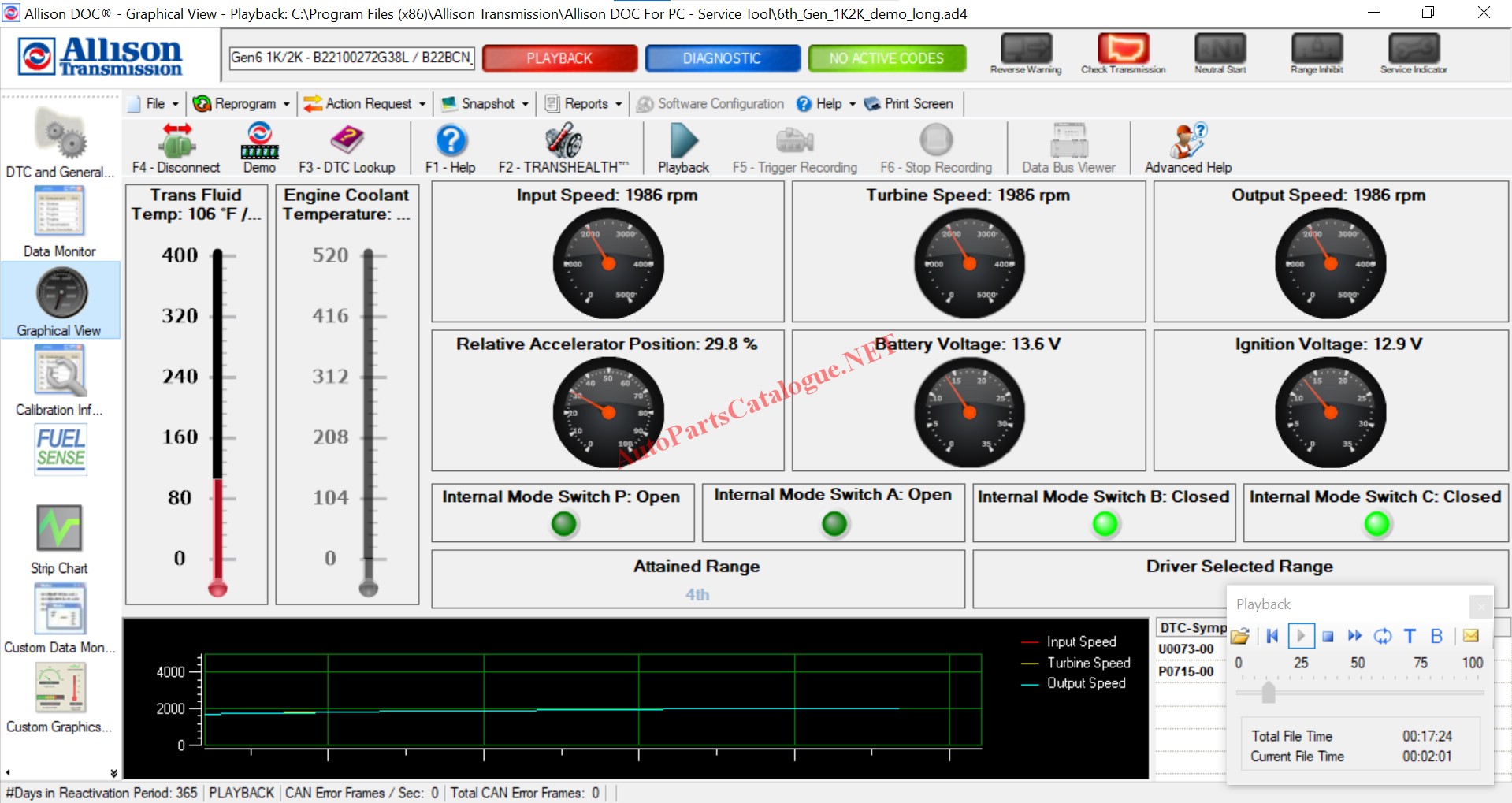The image size is (1512, 803).
Task: Open the Snapshot dropdown menu
Action: [x=485, y=103]
